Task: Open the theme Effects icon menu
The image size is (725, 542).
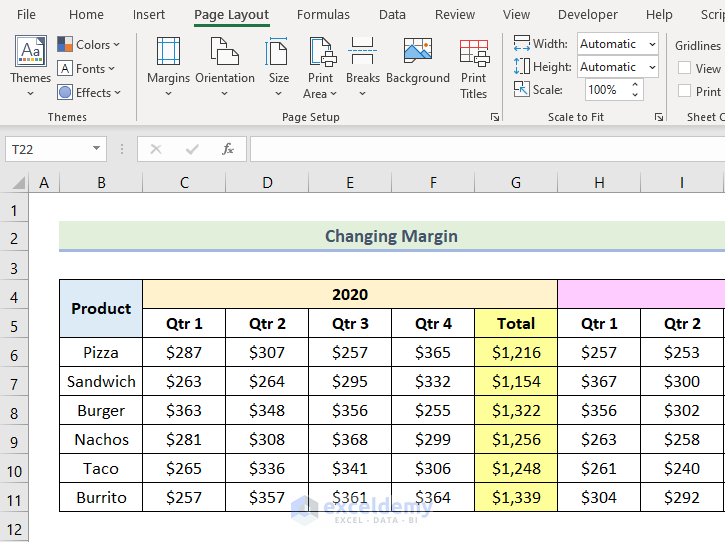Action: click(x=65, y=92)
